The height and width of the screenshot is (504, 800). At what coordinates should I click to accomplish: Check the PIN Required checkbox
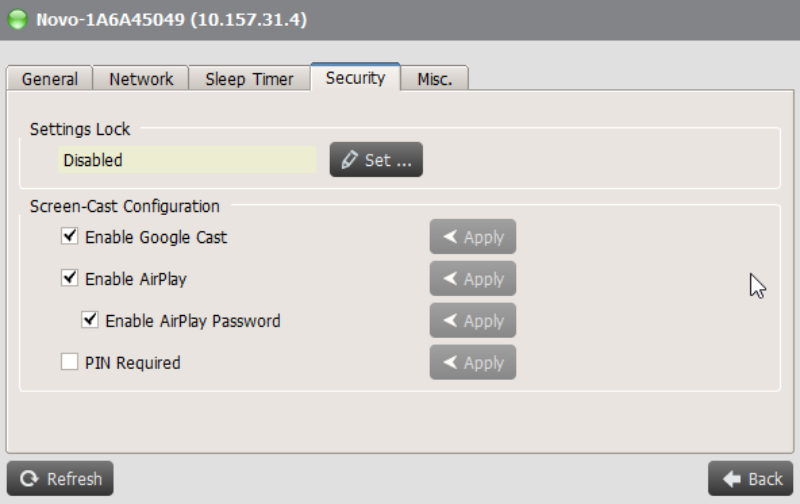69,362
